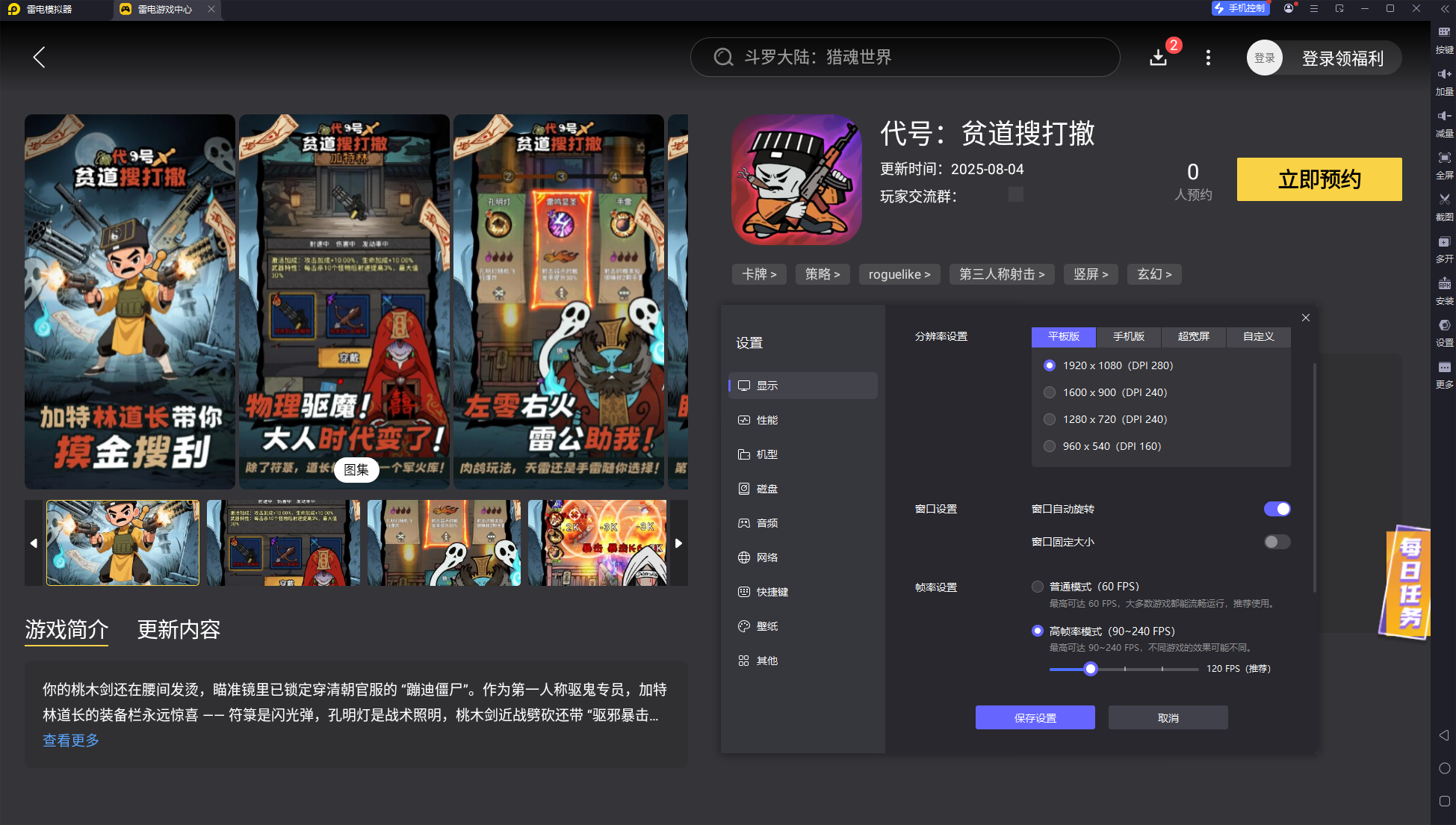This screenshot has height=825, width=1456.
Task: Open 网络 settings section
Action: pyautogui.click(x=803, y=557)
